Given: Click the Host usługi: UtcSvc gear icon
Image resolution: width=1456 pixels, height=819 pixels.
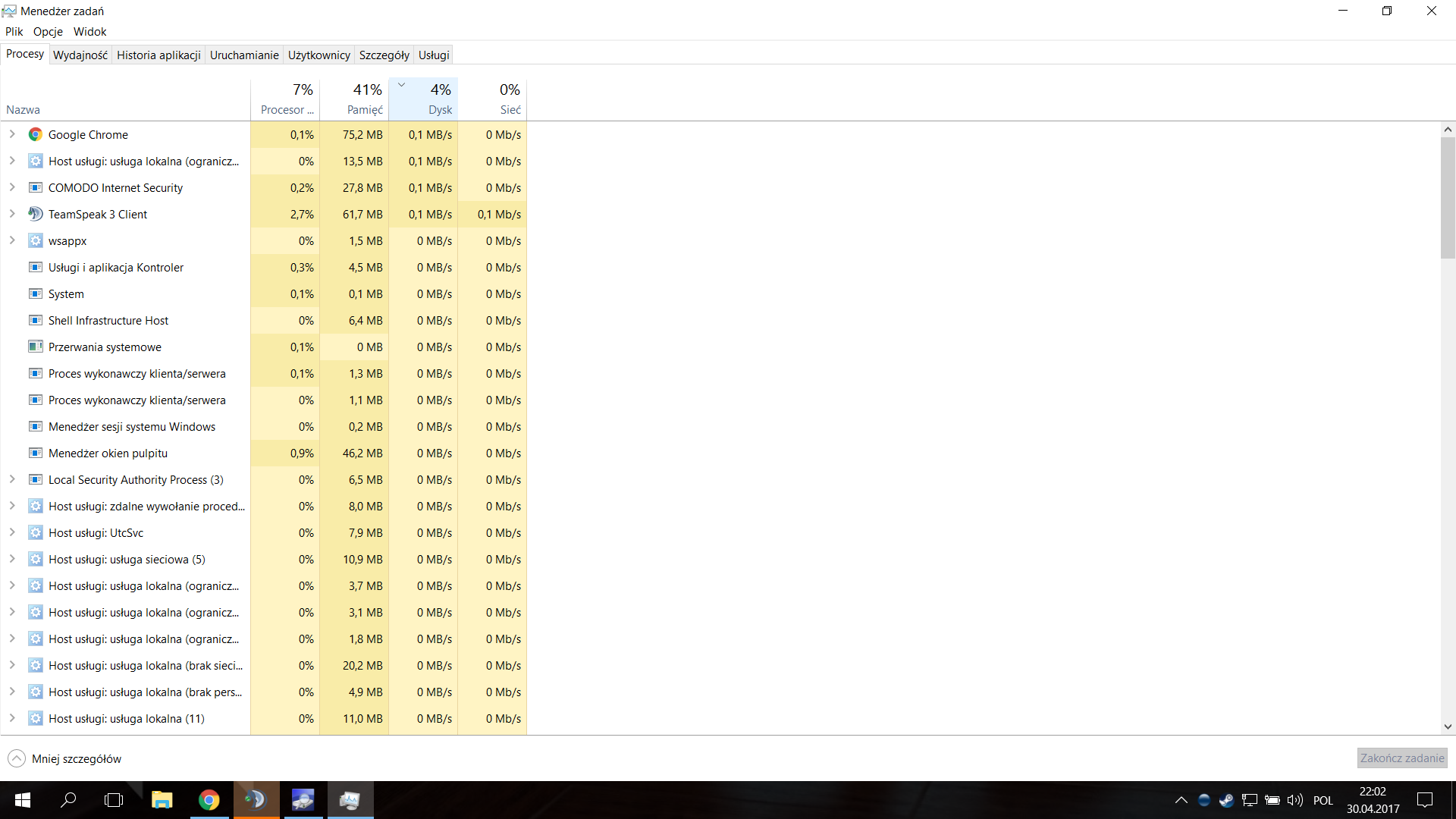Looking at the screenshot, I should pos(35,532).
